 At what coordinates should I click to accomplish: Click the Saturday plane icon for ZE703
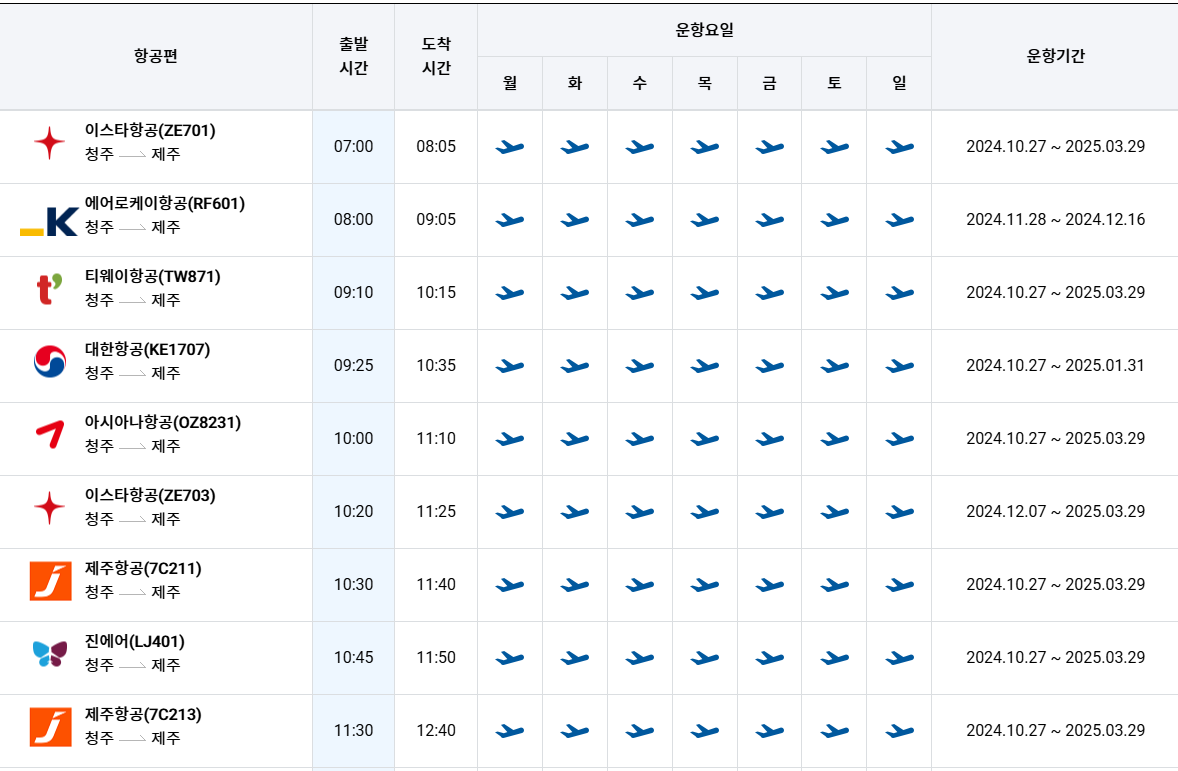[x=835, y=512]
